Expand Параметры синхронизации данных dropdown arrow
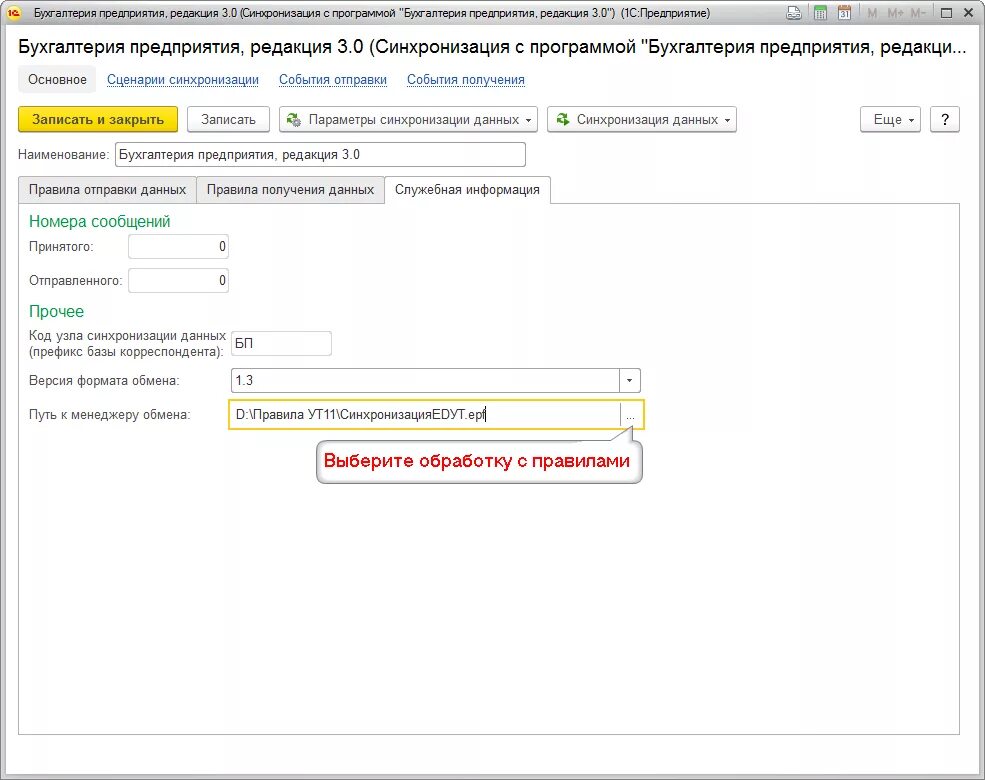The width and height of the screenshot is (985, 780). click(x=528, y=120)
